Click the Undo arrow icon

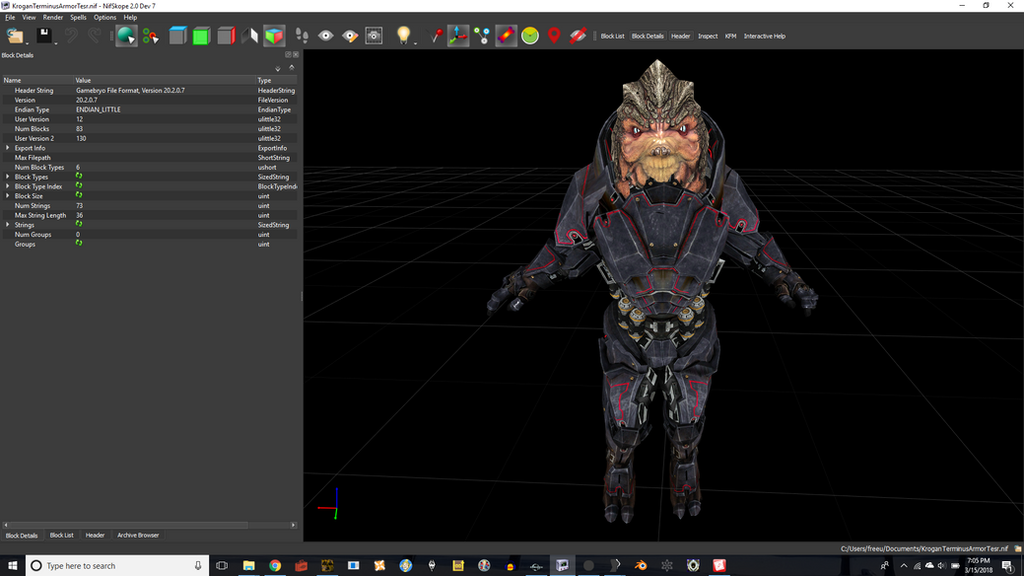[x=71, y=35]
